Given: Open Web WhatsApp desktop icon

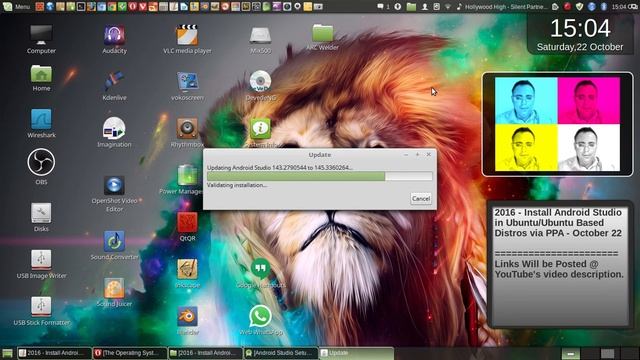Looking at the screenshot, I should pyautogui.click(x=260, y=320).
